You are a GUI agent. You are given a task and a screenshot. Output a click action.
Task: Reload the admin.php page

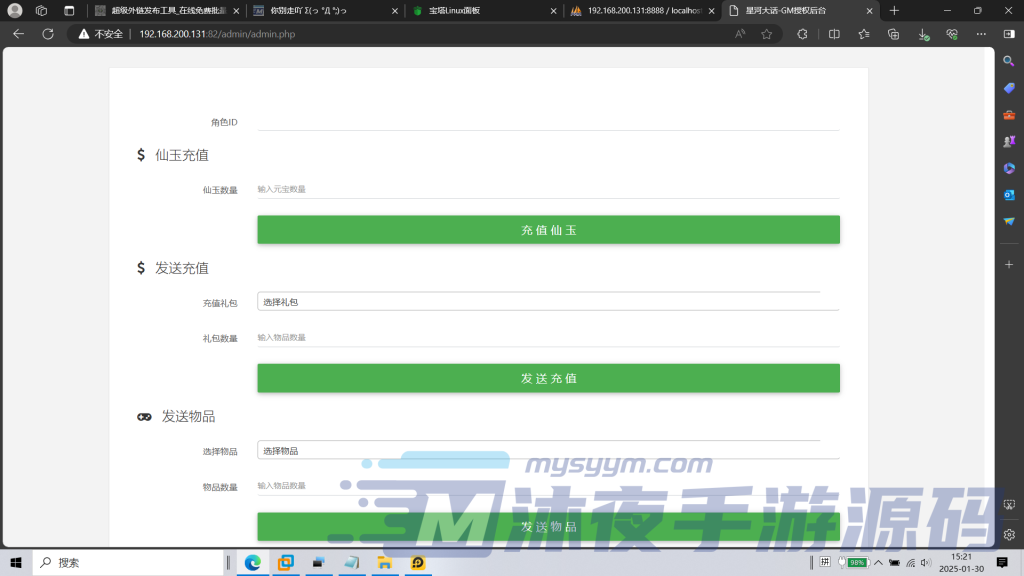click(x=47, y=33)
